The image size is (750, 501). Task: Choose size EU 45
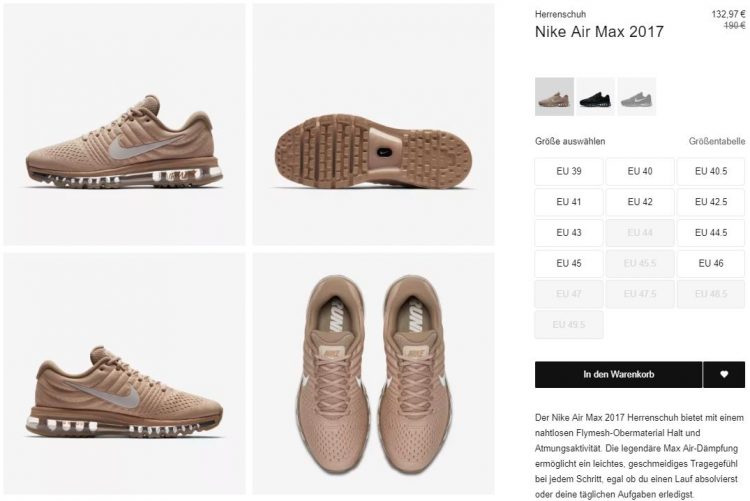pos(569,263)
